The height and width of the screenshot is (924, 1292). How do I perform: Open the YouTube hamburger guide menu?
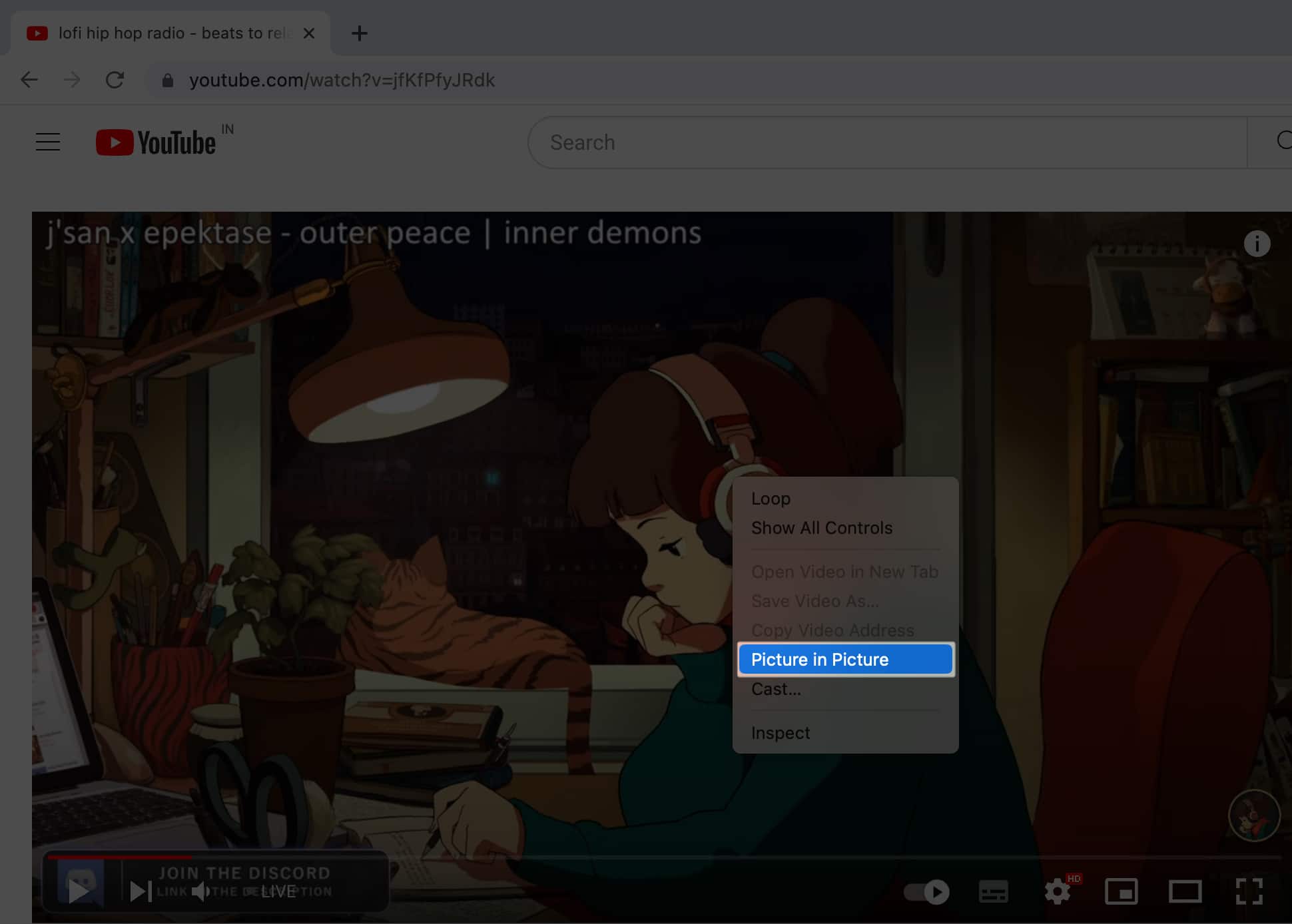coord(48,142)
